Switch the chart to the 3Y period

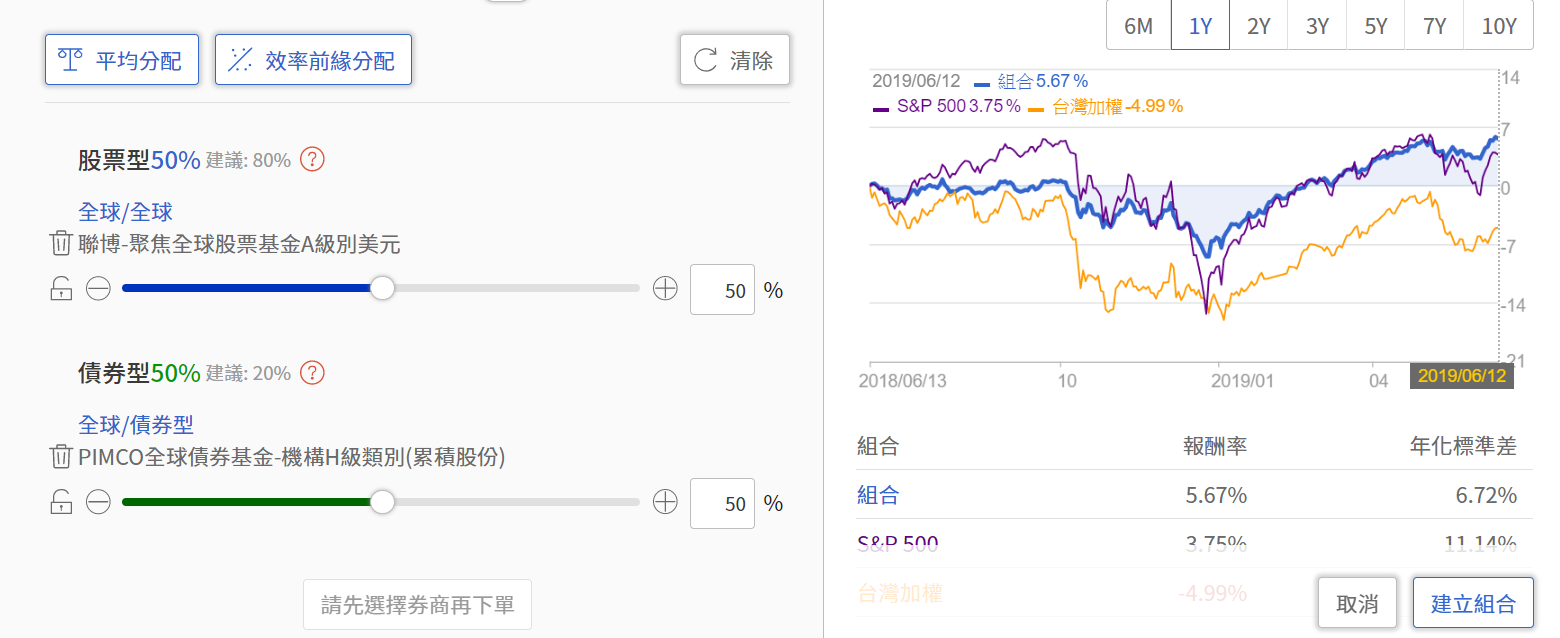pyautogui.click(x=1317, y=26)
